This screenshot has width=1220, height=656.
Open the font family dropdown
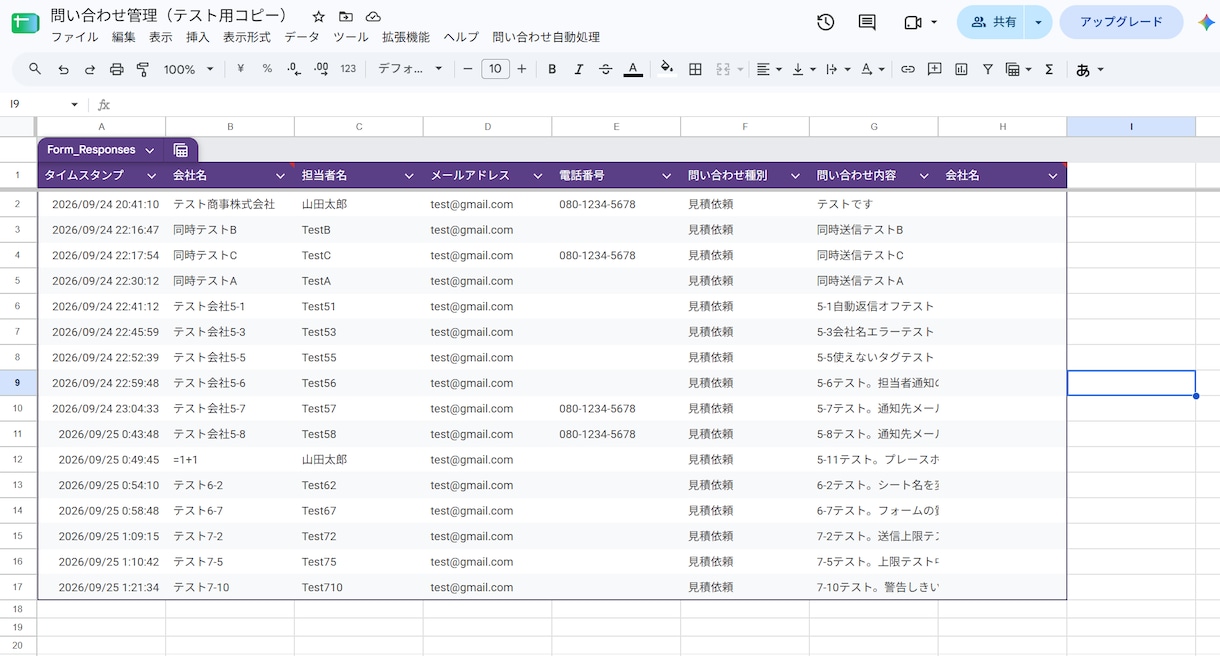410,69
